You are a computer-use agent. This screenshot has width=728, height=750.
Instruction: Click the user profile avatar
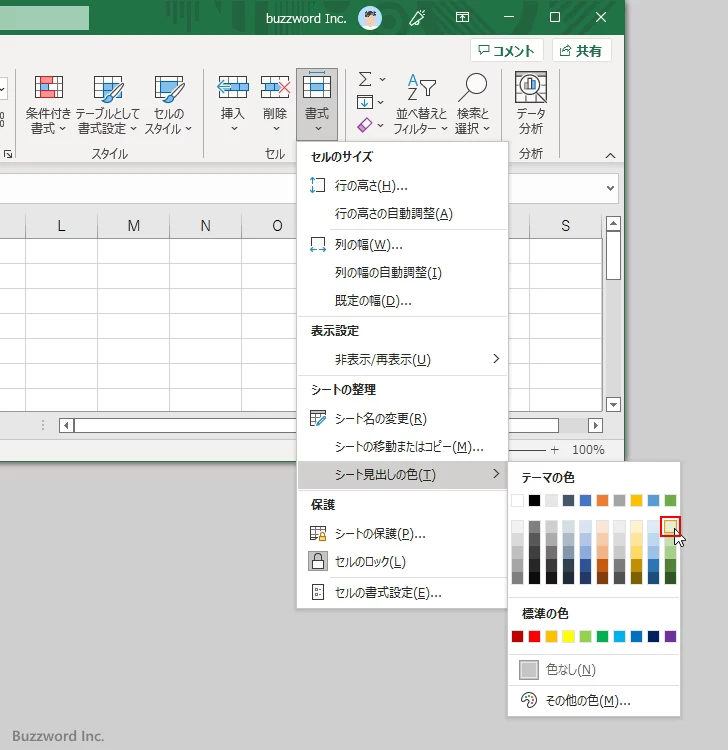370,18
